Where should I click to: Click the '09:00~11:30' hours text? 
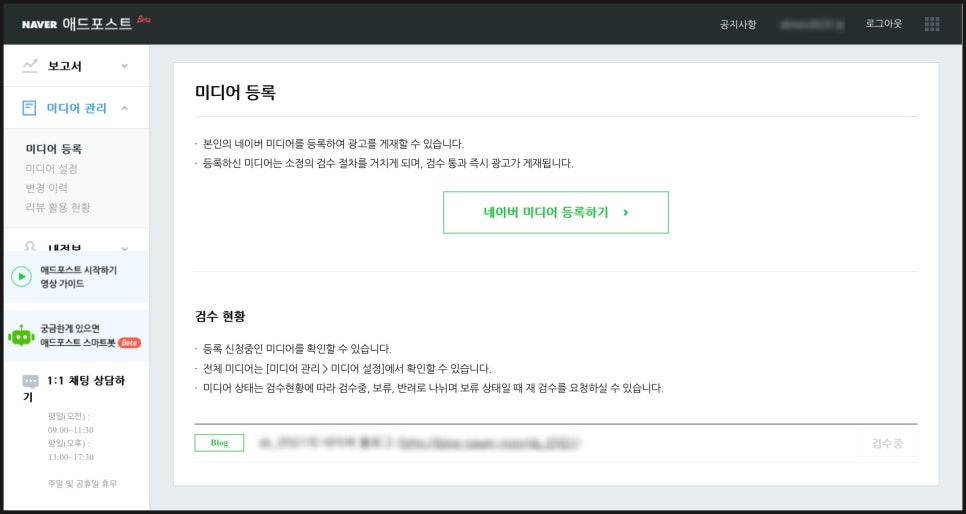[71, 430]
